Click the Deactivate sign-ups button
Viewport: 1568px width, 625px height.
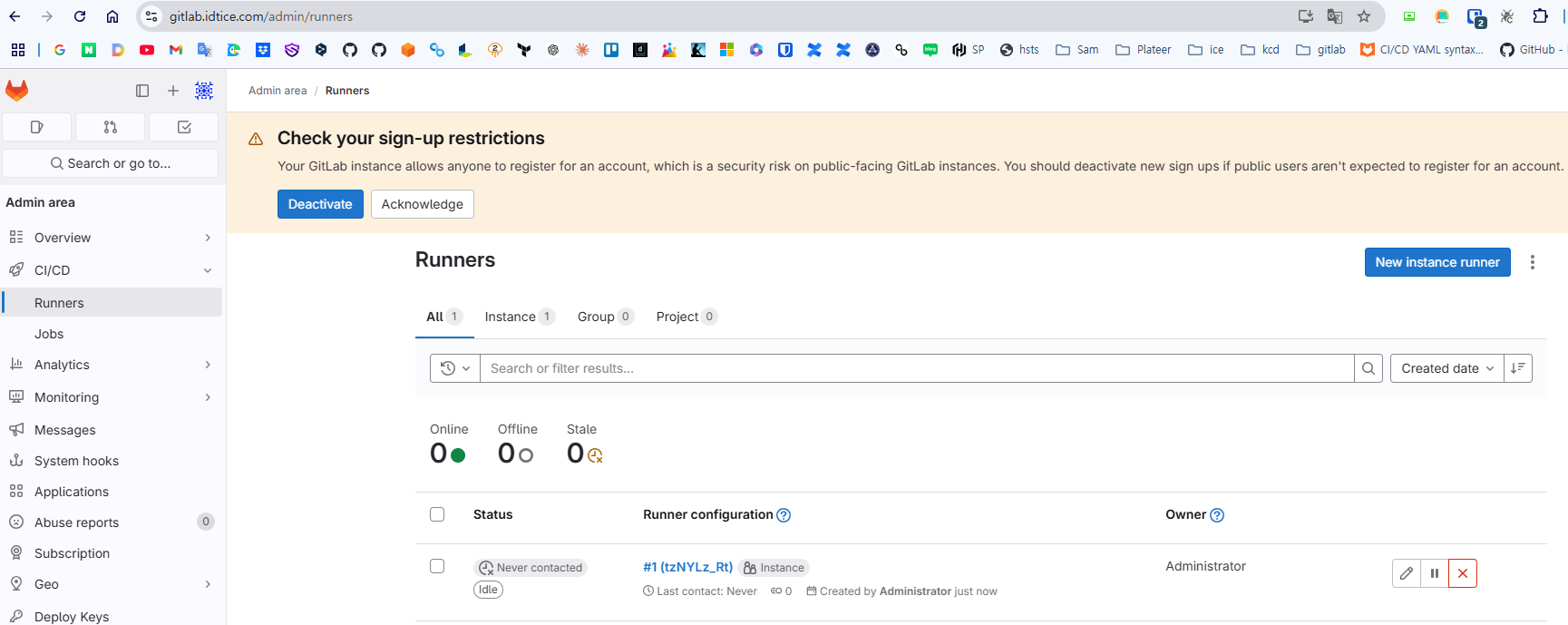click(320, 204)
